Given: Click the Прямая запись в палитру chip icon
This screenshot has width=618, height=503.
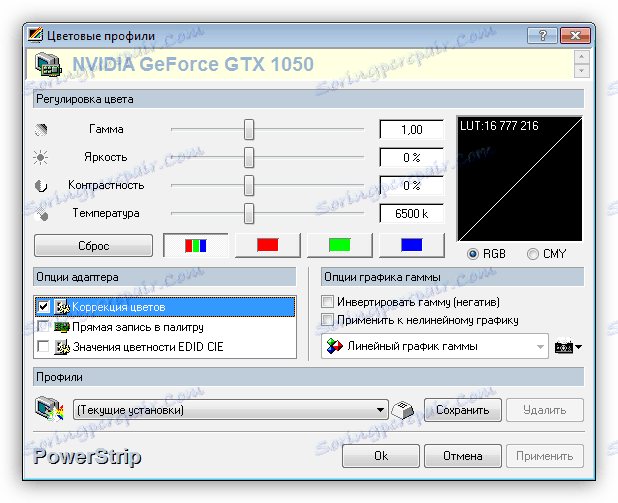Looking at the screenshot, I should (62, 327).
